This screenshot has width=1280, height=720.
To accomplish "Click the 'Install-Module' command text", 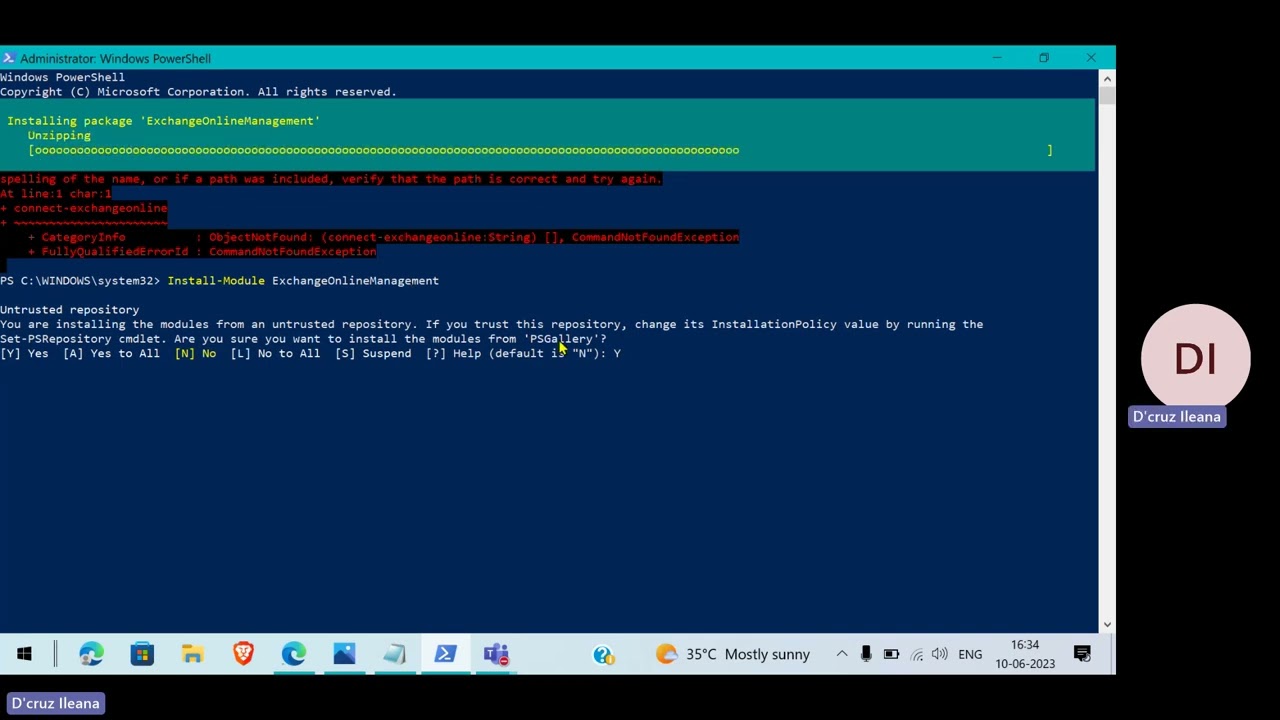I will [x=216, y=281].
